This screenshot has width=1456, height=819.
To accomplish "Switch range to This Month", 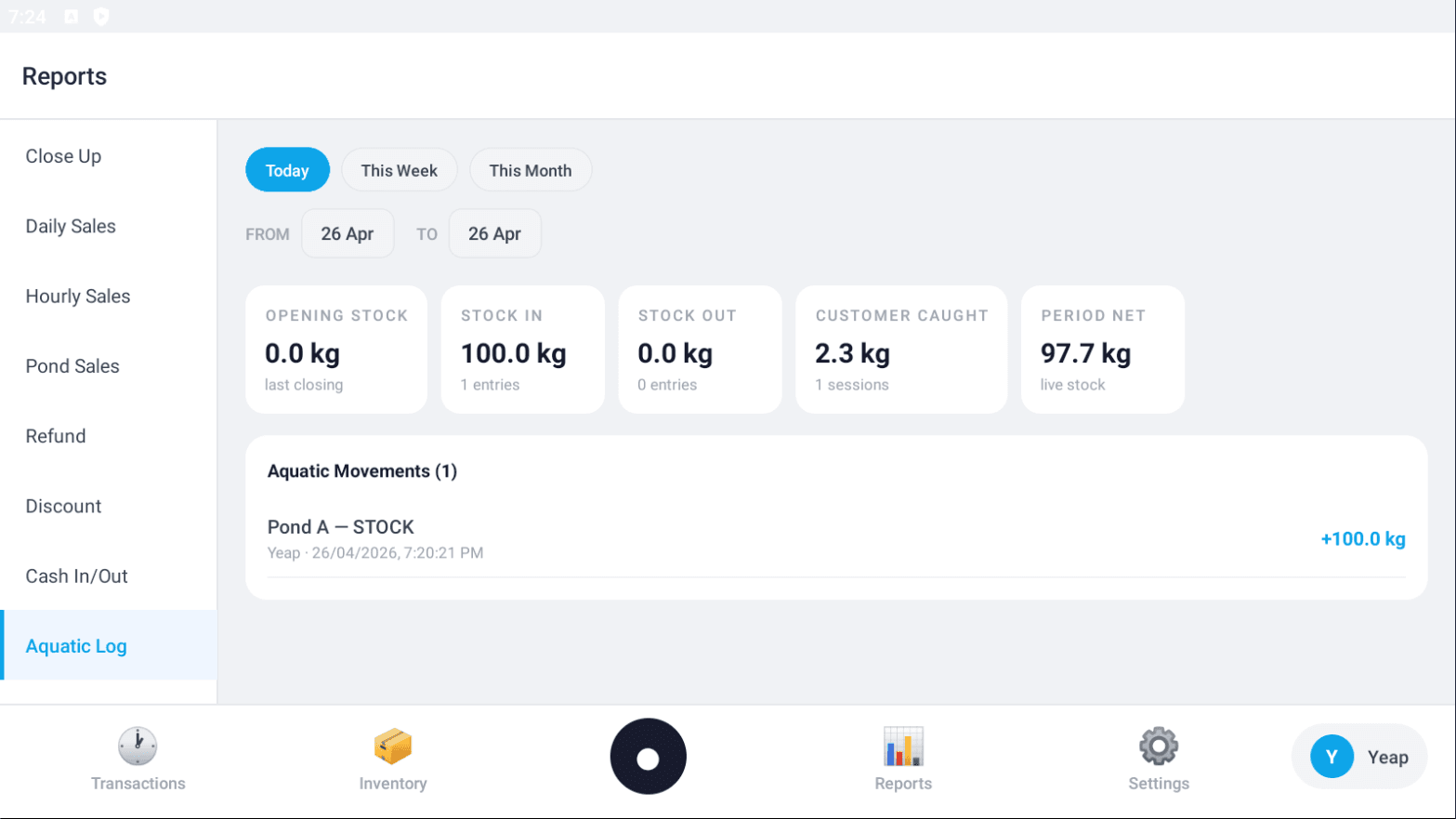I will pyautogui.click(x=530, y=170).
